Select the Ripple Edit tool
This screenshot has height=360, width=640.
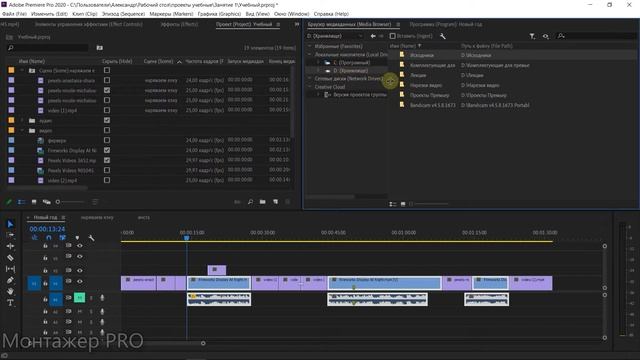(10, 246)
